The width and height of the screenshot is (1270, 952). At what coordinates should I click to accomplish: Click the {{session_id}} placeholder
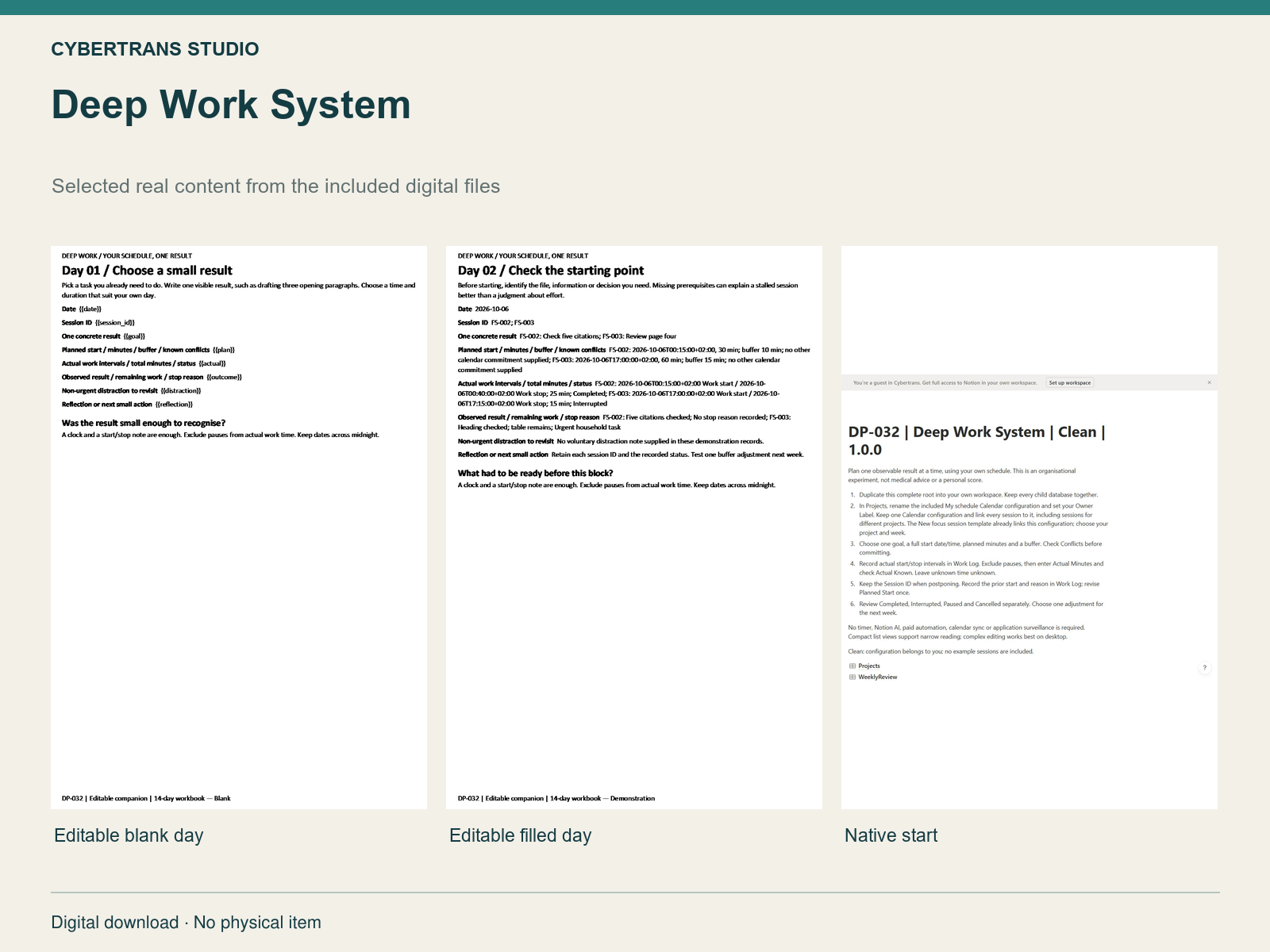pos(115,323)
